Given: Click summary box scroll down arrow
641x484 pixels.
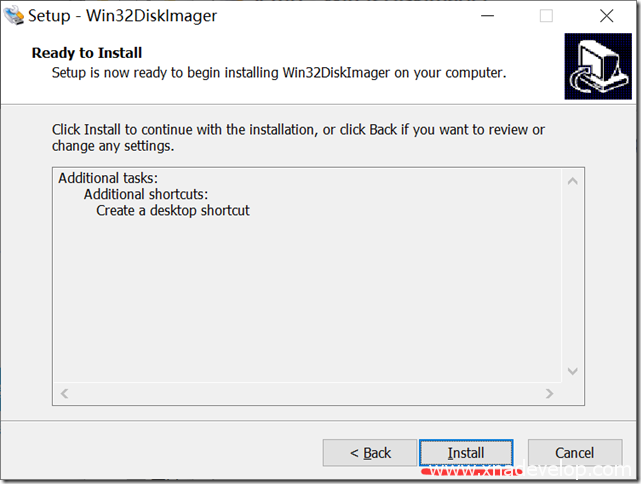Looking at the screenshot, I should (573, 371).
